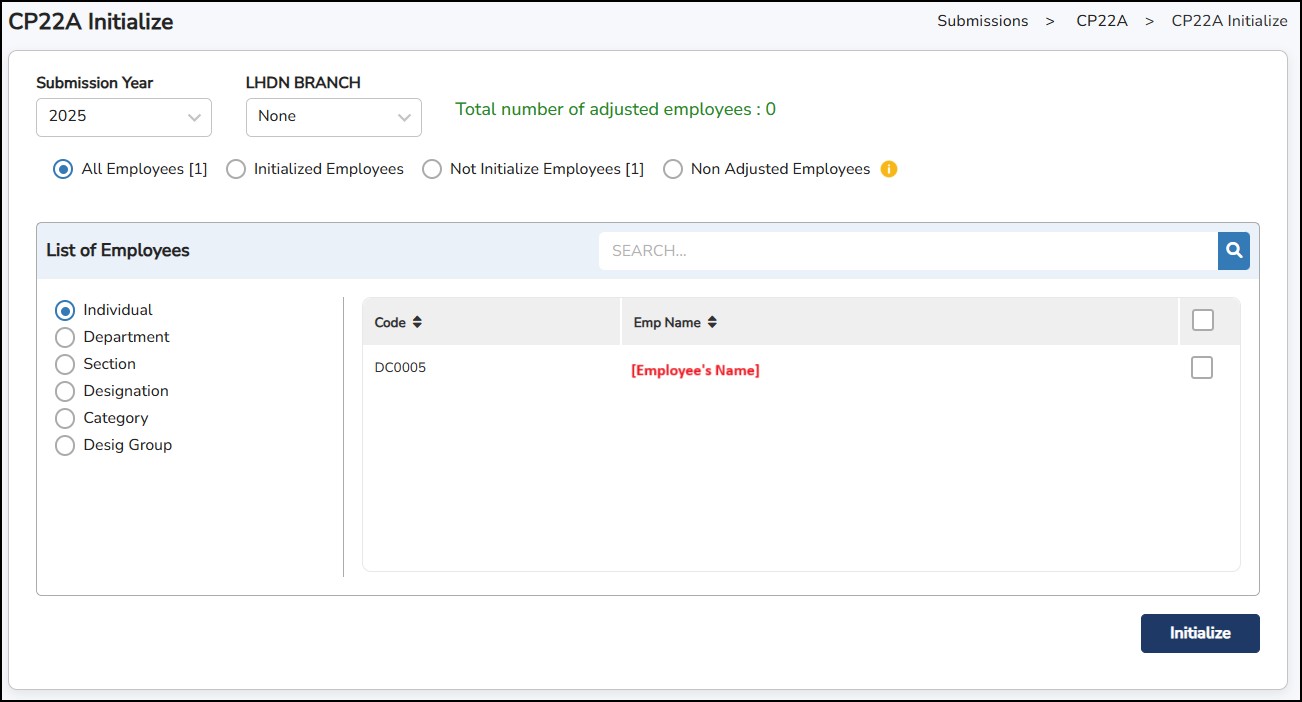
Task: Go to Submissions breadcrumb
Action: (x=982, y=21)
